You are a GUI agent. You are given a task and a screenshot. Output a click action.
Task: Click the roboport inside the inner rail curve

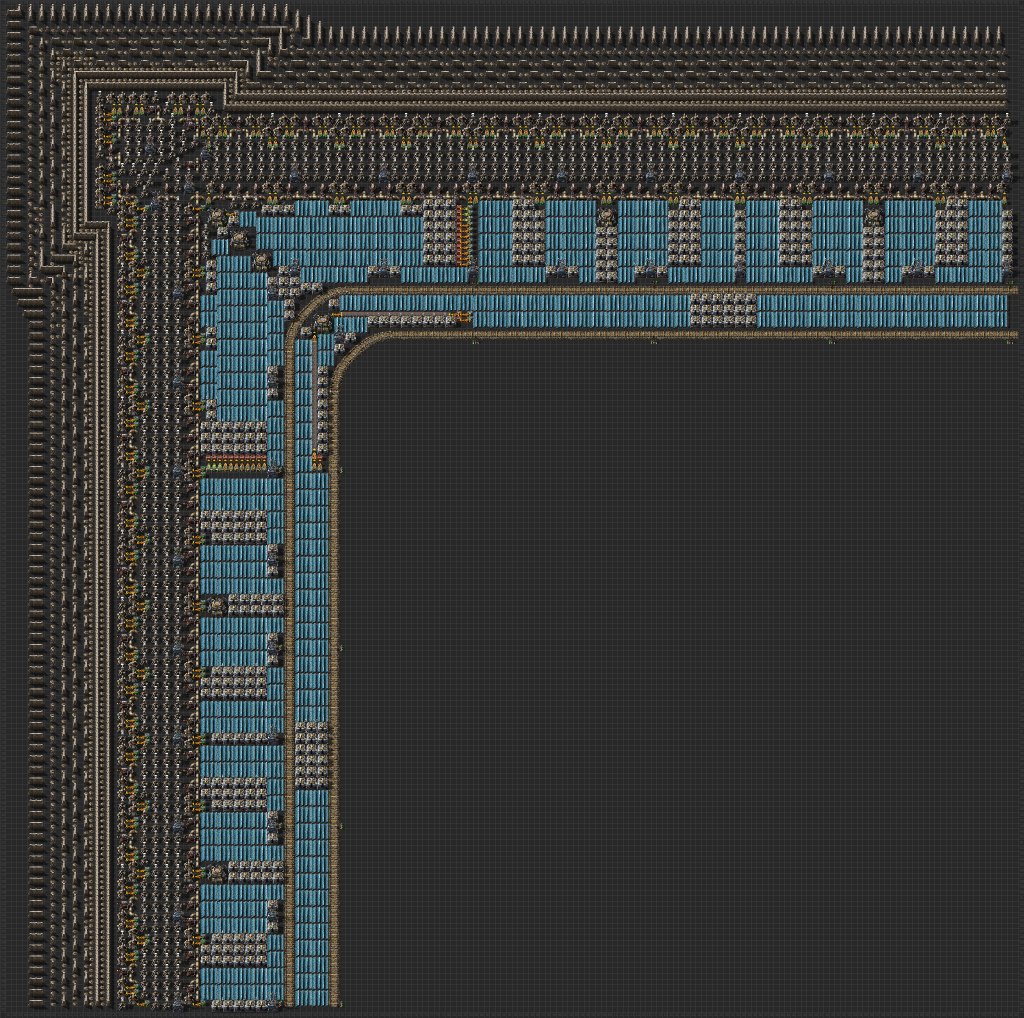pos(322,322)
